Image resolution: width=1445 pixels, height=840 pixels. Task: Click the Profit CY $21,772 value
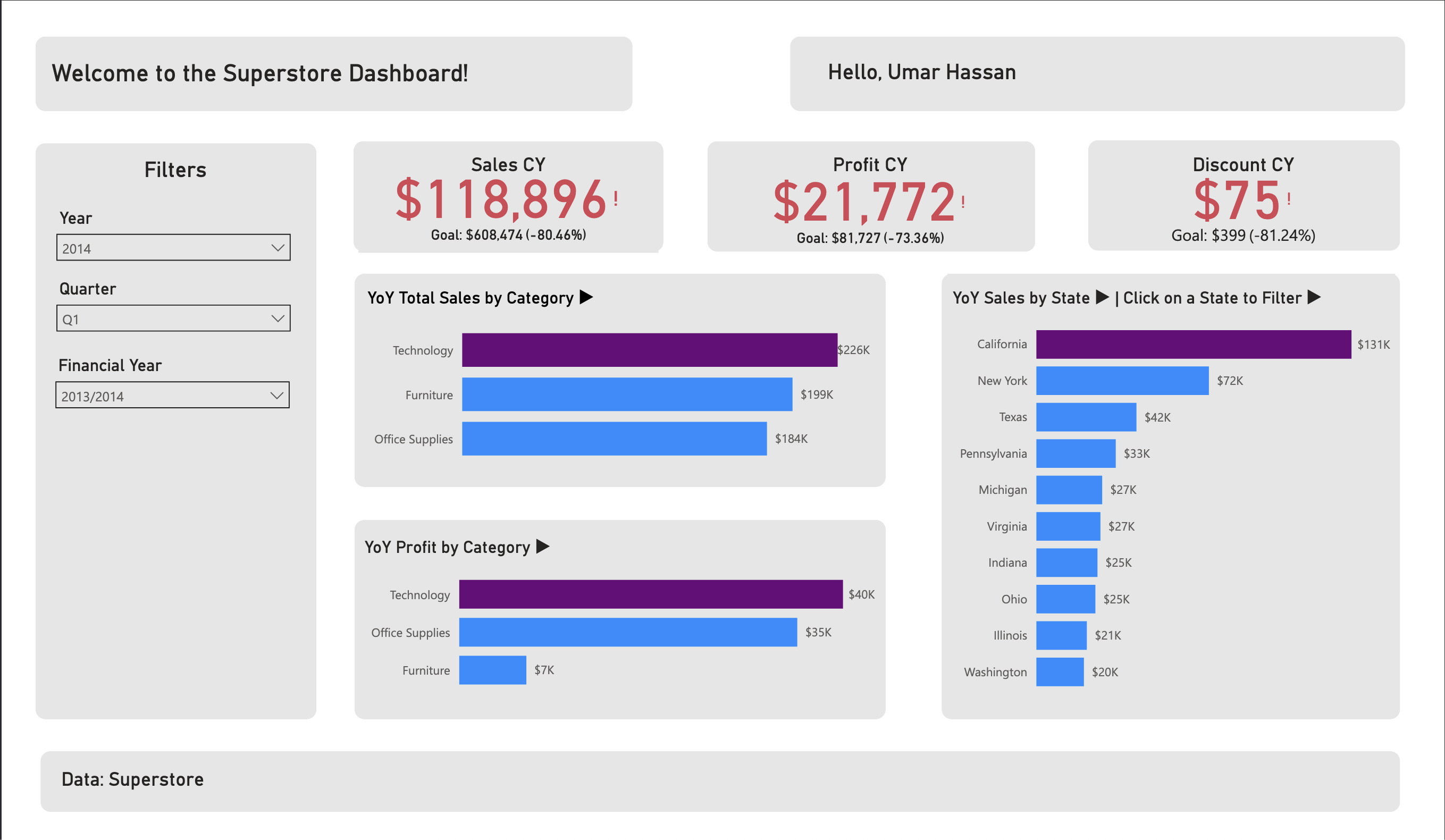pos(863,202)
